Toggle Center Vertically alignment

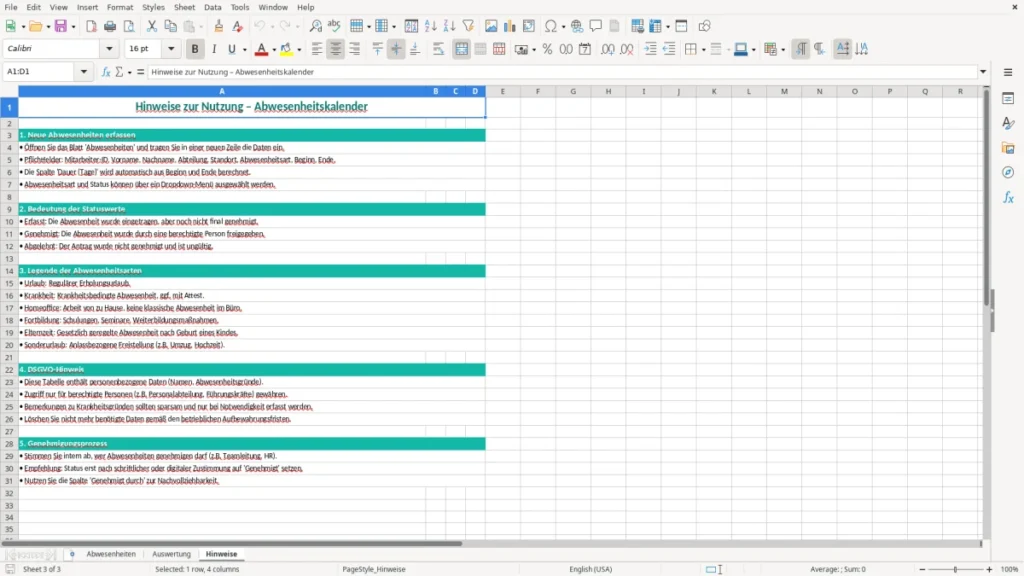coord(396,49)
